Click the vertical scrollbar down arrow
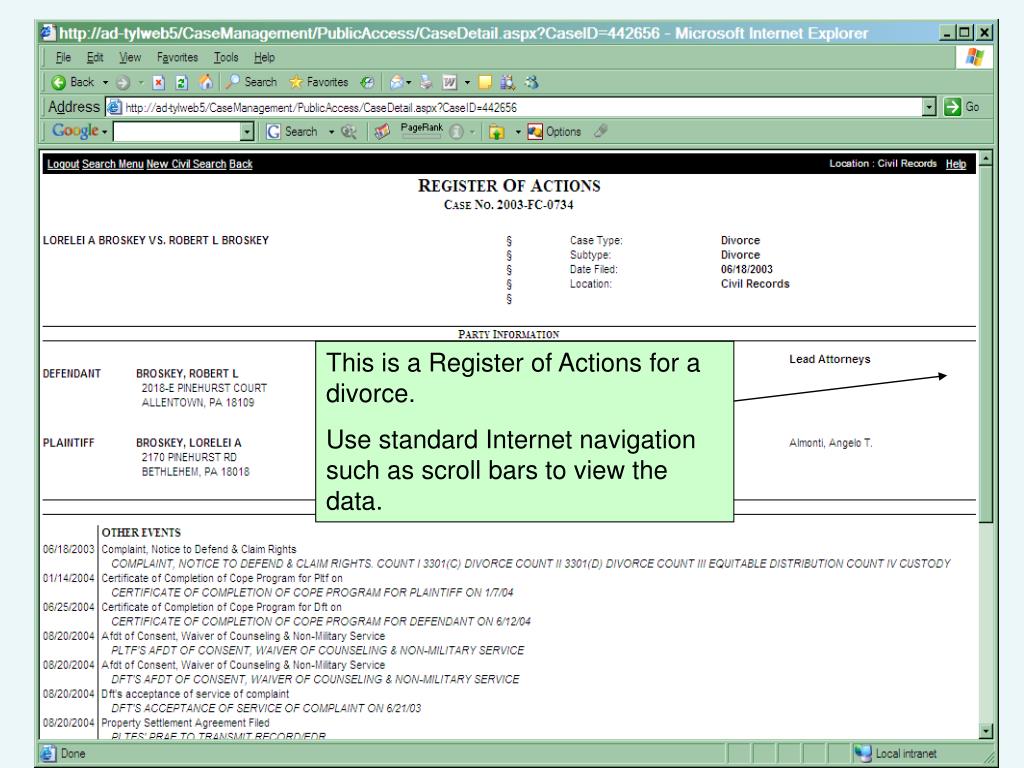1024x768 pixels. pyautogui.click(x=989, y=733)
